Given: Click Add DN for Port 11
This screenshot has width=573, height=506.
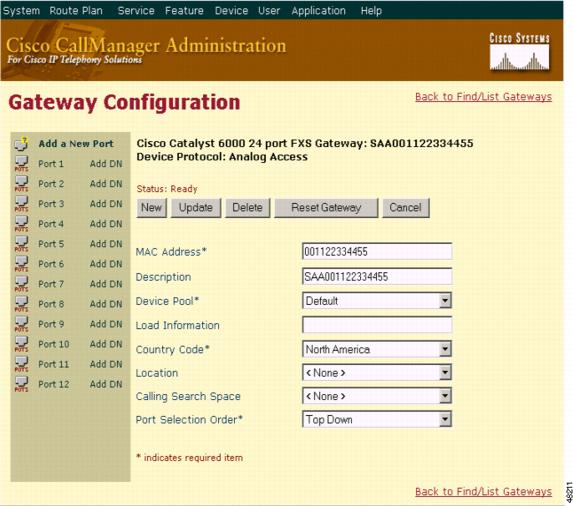Looking at the screenshot, I should click(106, 365).
